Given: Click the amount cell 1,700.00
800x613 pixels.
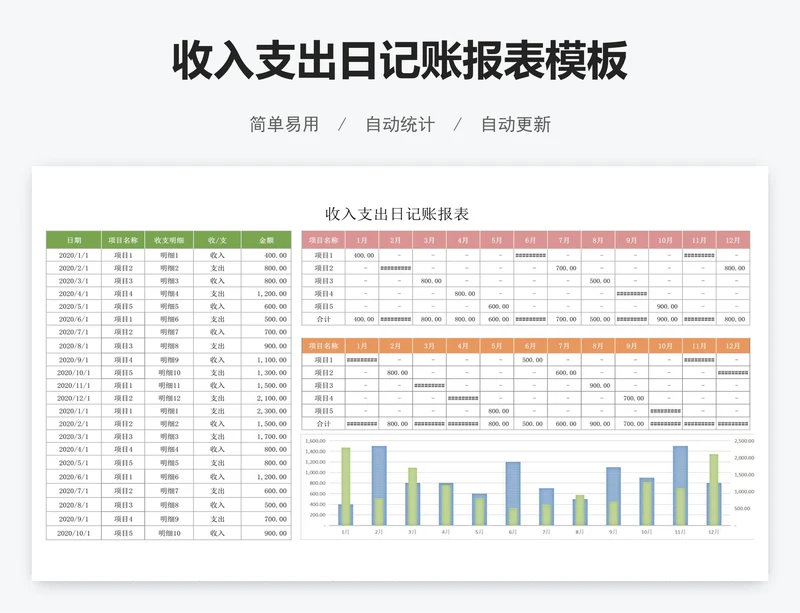Looking at the screenshot, I should click(266, 436).
